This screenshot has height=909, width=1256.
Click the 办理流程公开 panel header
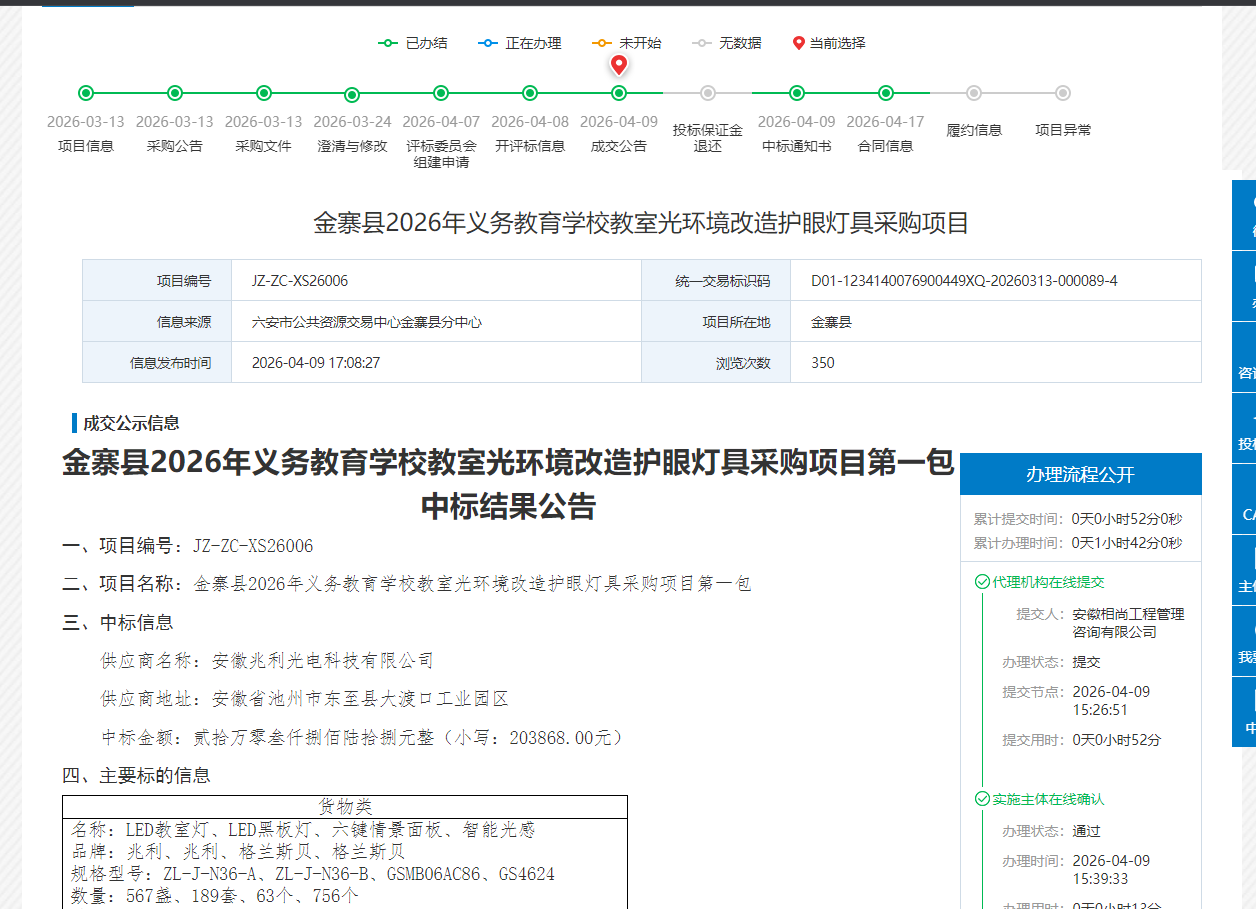[1080, 474]
